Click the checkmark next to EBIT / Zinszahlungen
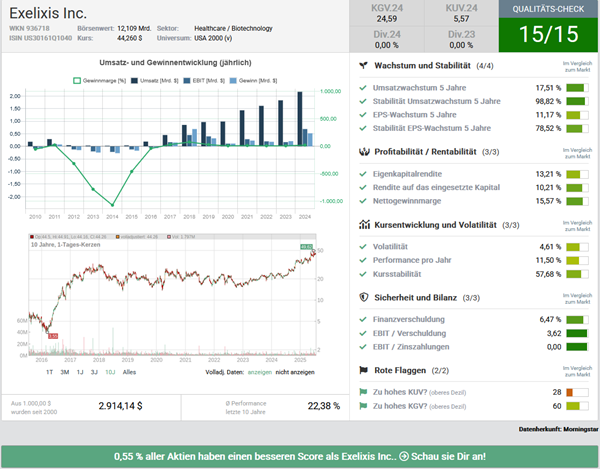600x469 pixels. [363, 347]
